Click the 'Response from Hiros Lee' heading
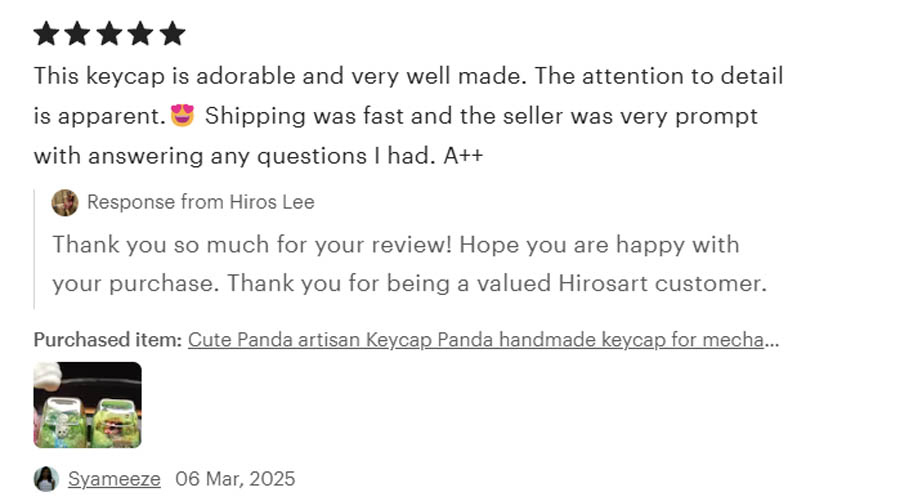The image size is (900, 501). pyautogui.click(x=201, y=202)
